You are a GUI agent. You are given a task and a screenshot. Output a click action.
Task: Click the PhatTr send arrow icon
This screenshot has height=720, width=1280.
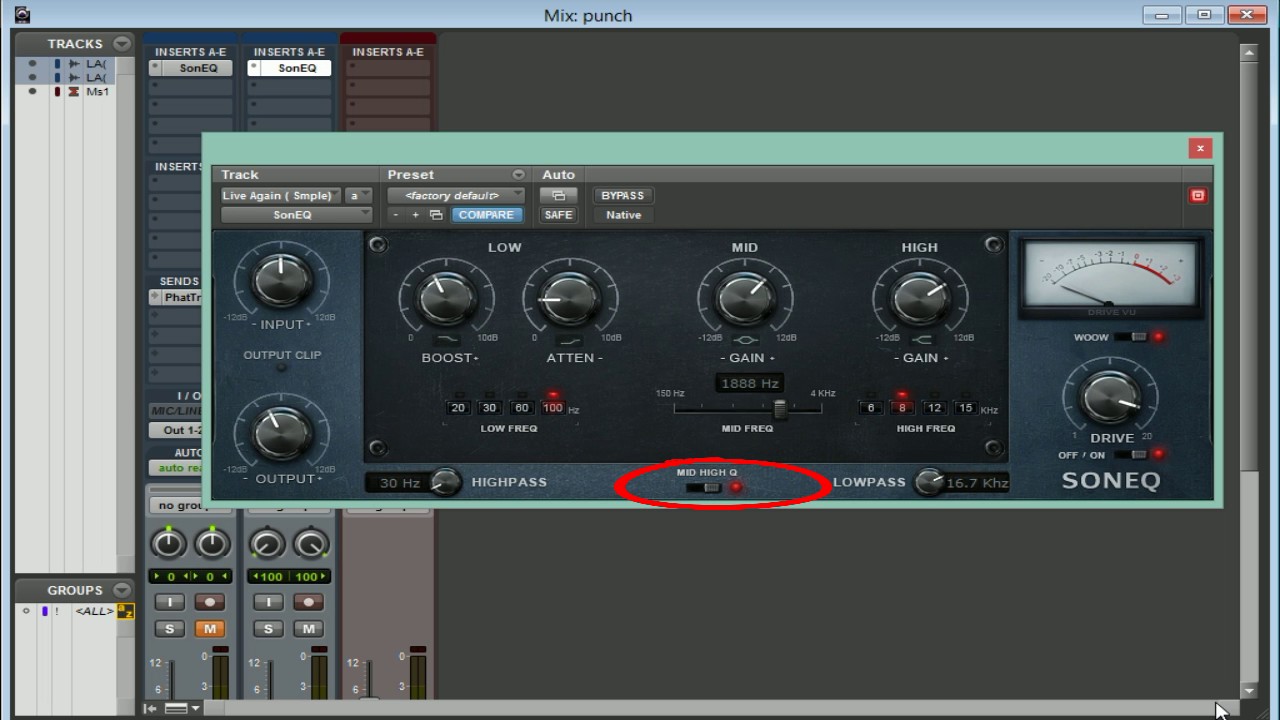pyautogui.click(x=155, y=297)
